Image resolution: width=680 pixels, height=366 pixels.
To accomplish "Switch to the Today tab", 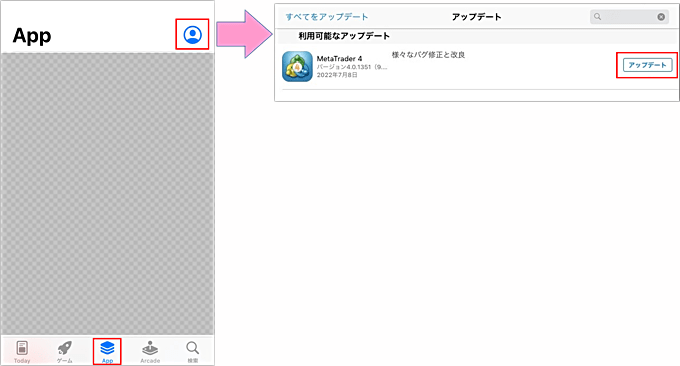I will [22, 352].
